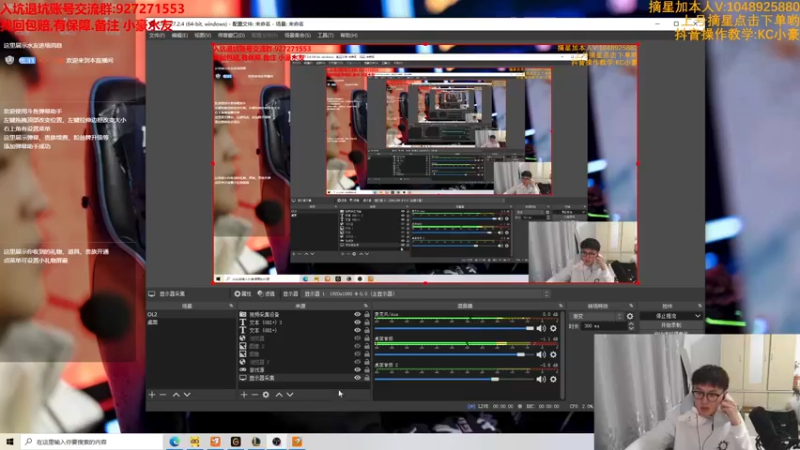The width and height of the screenshot is (800, 450).
Task: Click the Windows taskbar search box
Action: coord(92,442)
